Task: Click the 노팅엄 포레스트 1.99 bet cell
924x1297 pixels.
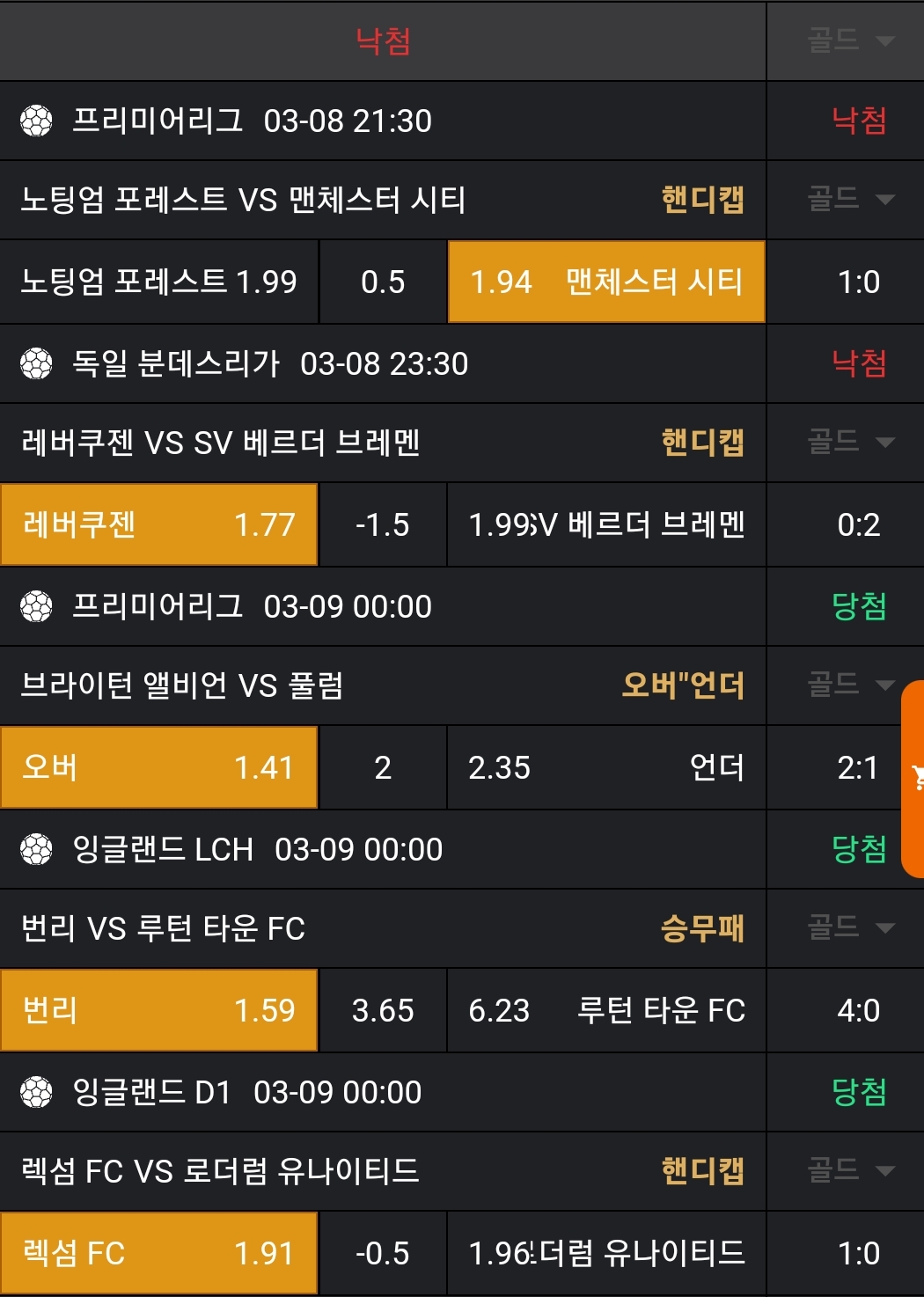Action: coord(158,282)
